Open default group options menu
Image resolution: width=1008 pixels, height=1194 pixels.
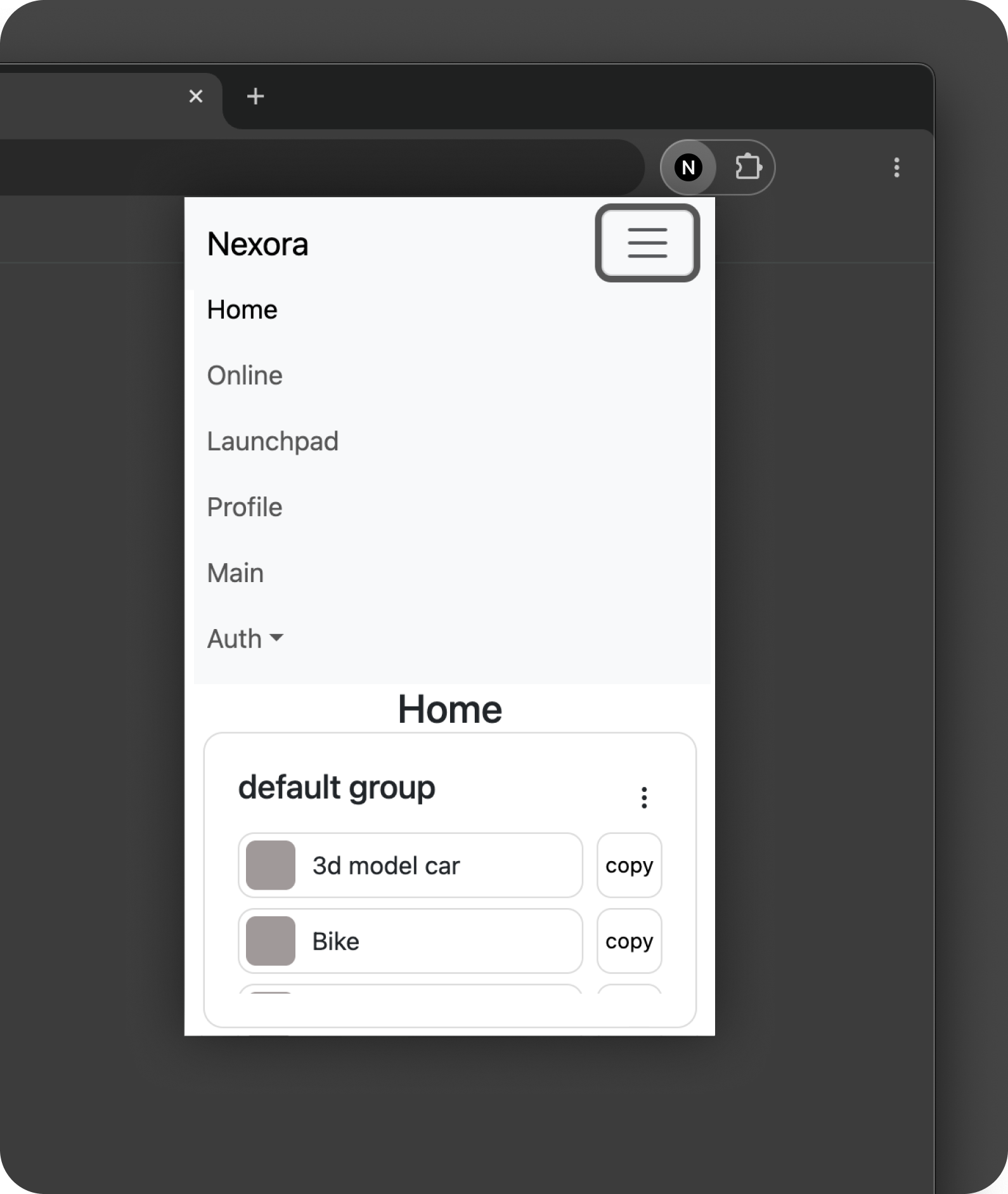pyautogui.click(x=644, y=798)
